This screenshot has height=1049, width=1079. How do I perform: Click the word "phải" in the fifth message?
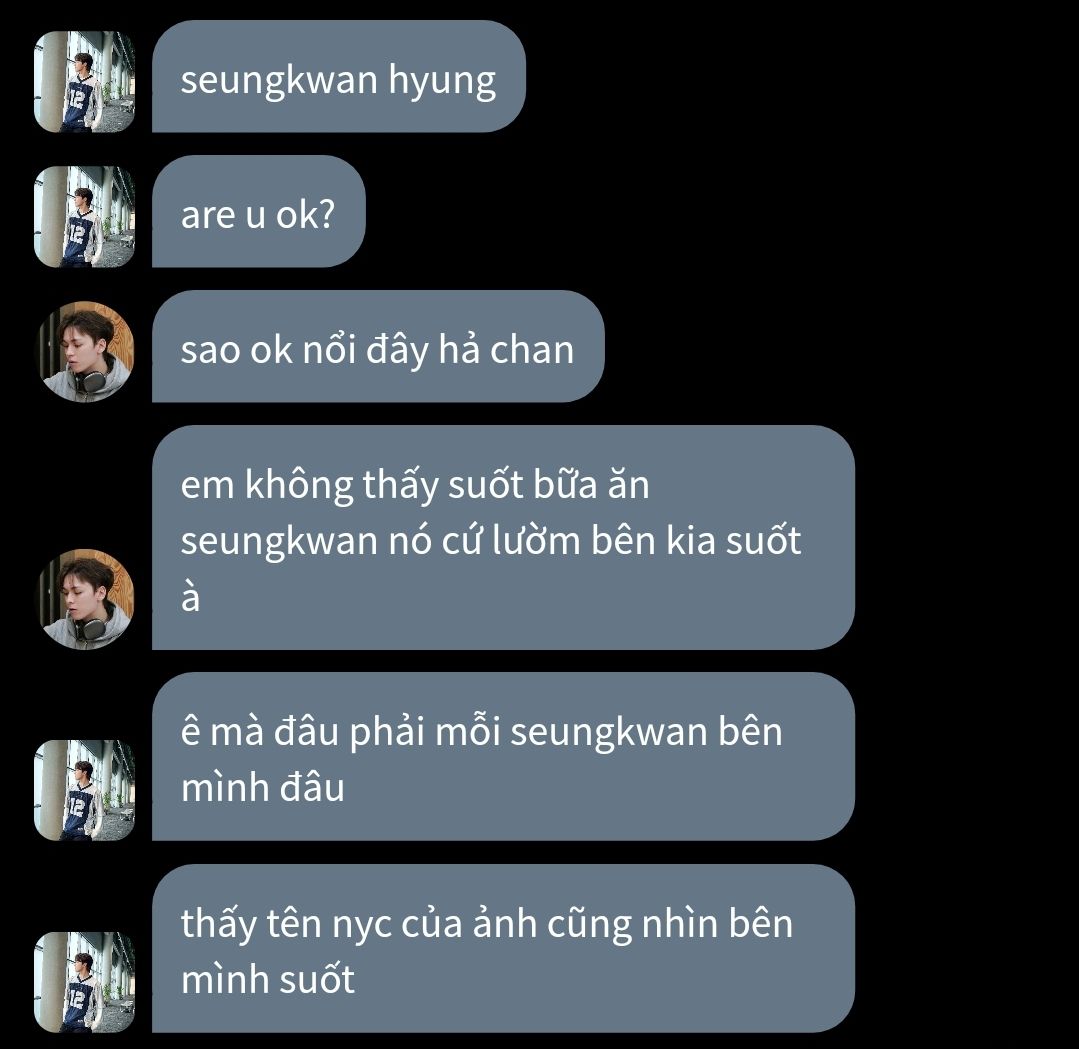(388, 732)
